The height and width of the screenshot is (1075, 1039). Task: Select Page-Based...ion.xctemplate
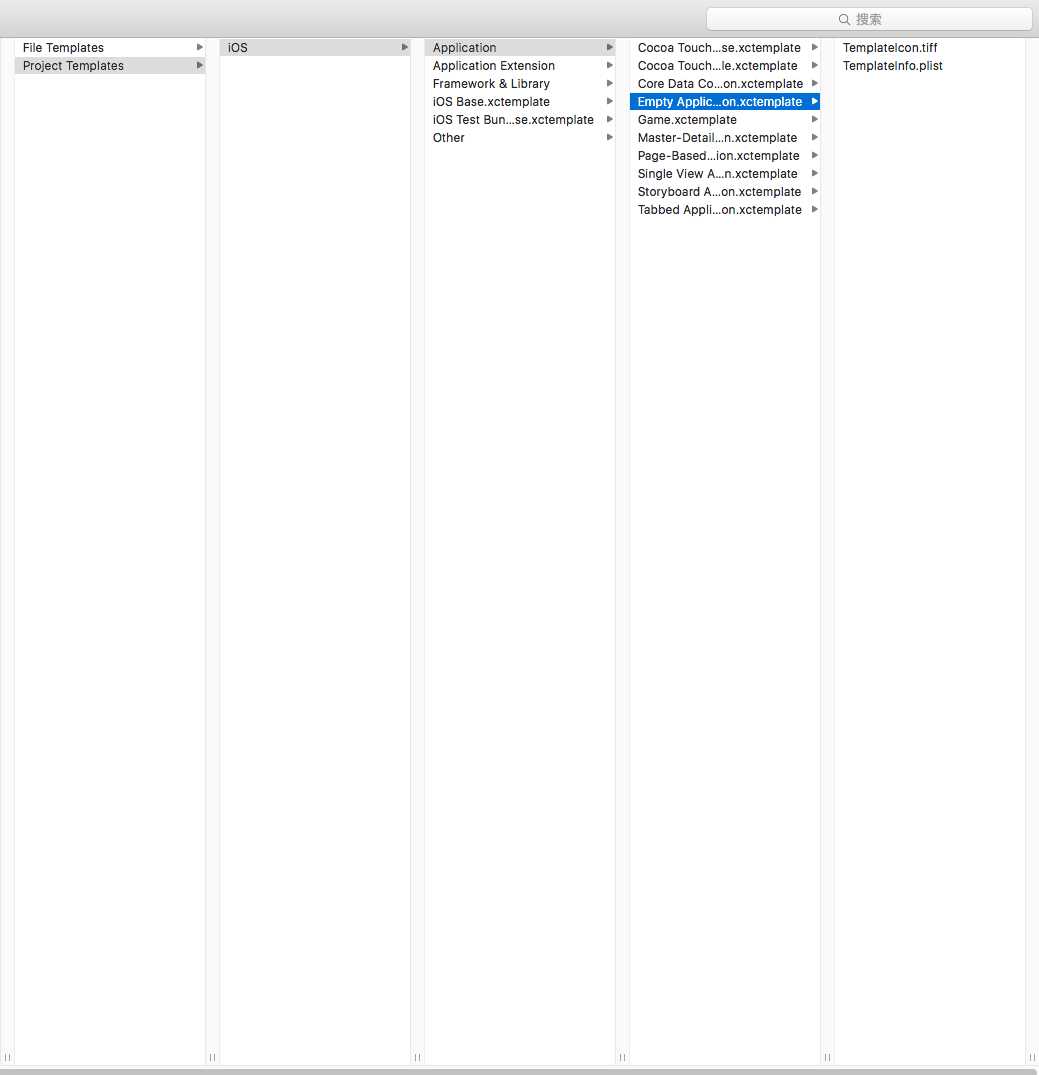click(x=725, y=156)
